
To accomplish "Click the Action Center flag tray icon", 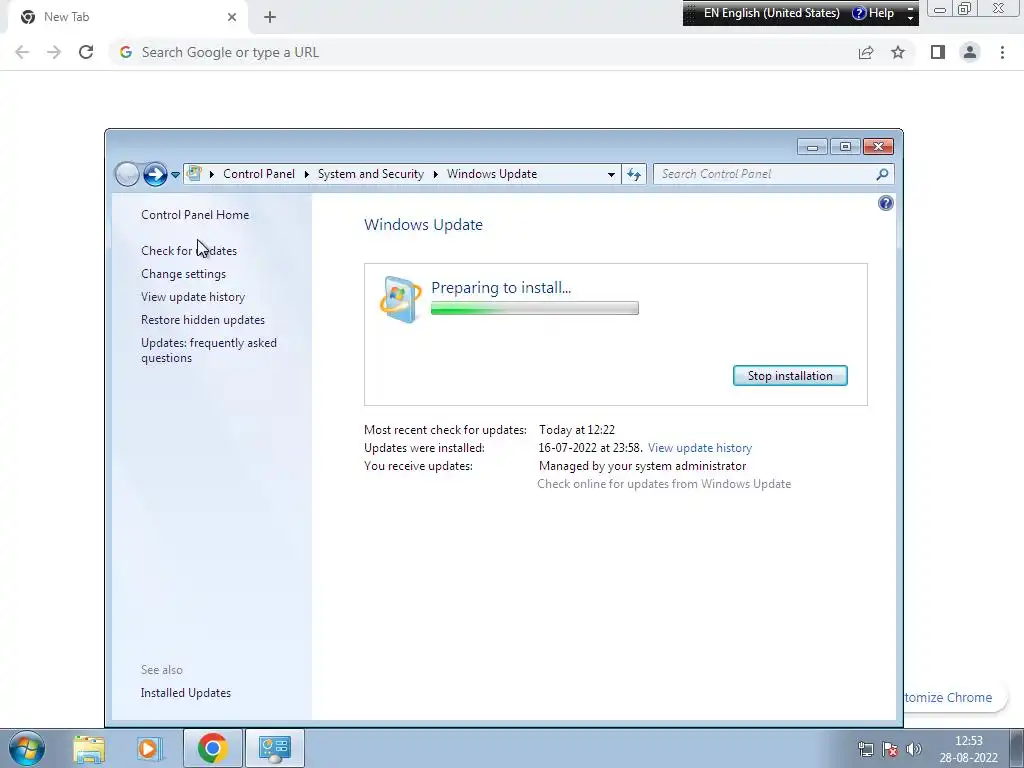I will (x=889, y=749).
